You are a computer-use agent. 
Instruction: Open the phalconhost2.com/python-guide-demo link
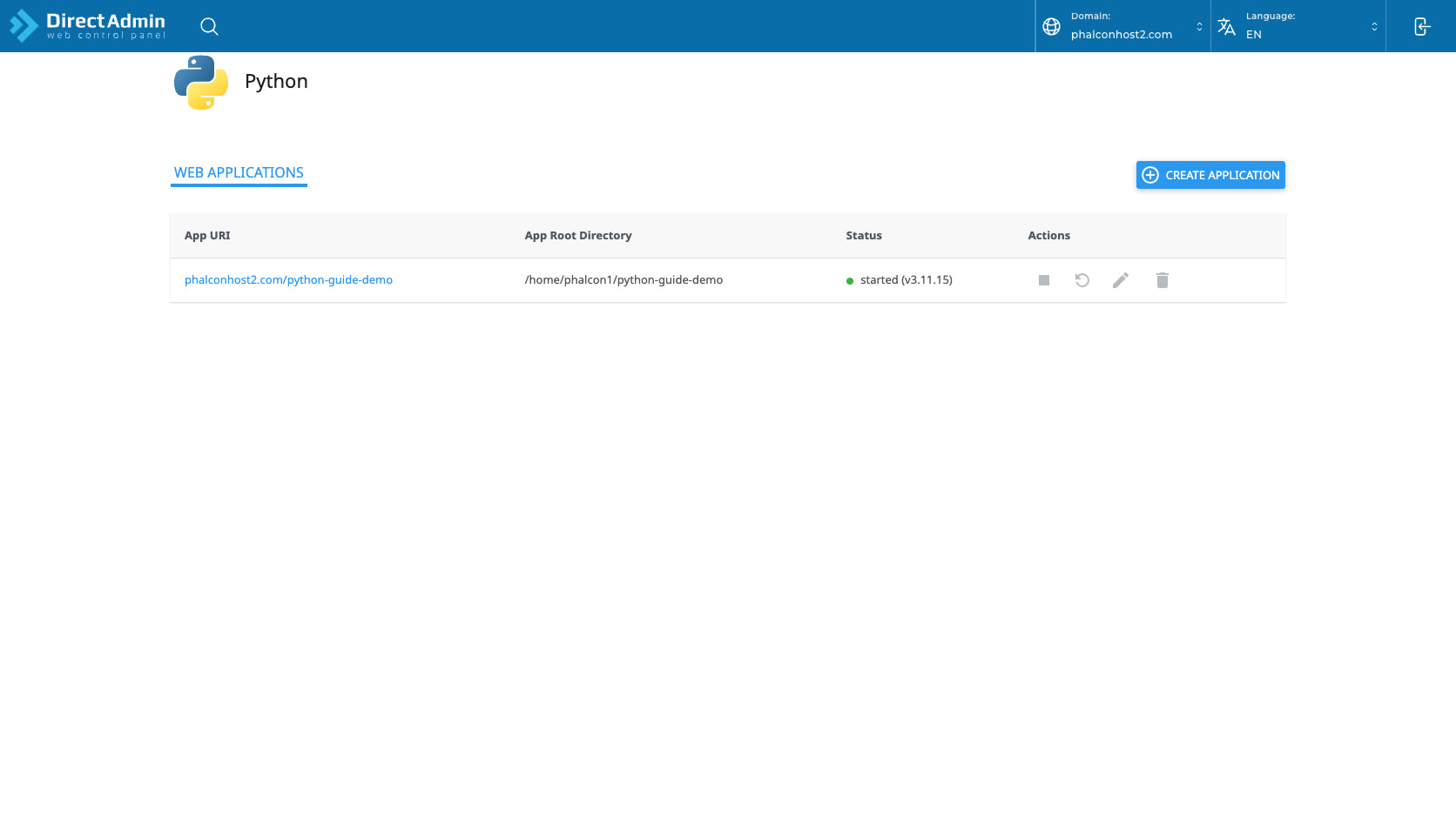288,279
